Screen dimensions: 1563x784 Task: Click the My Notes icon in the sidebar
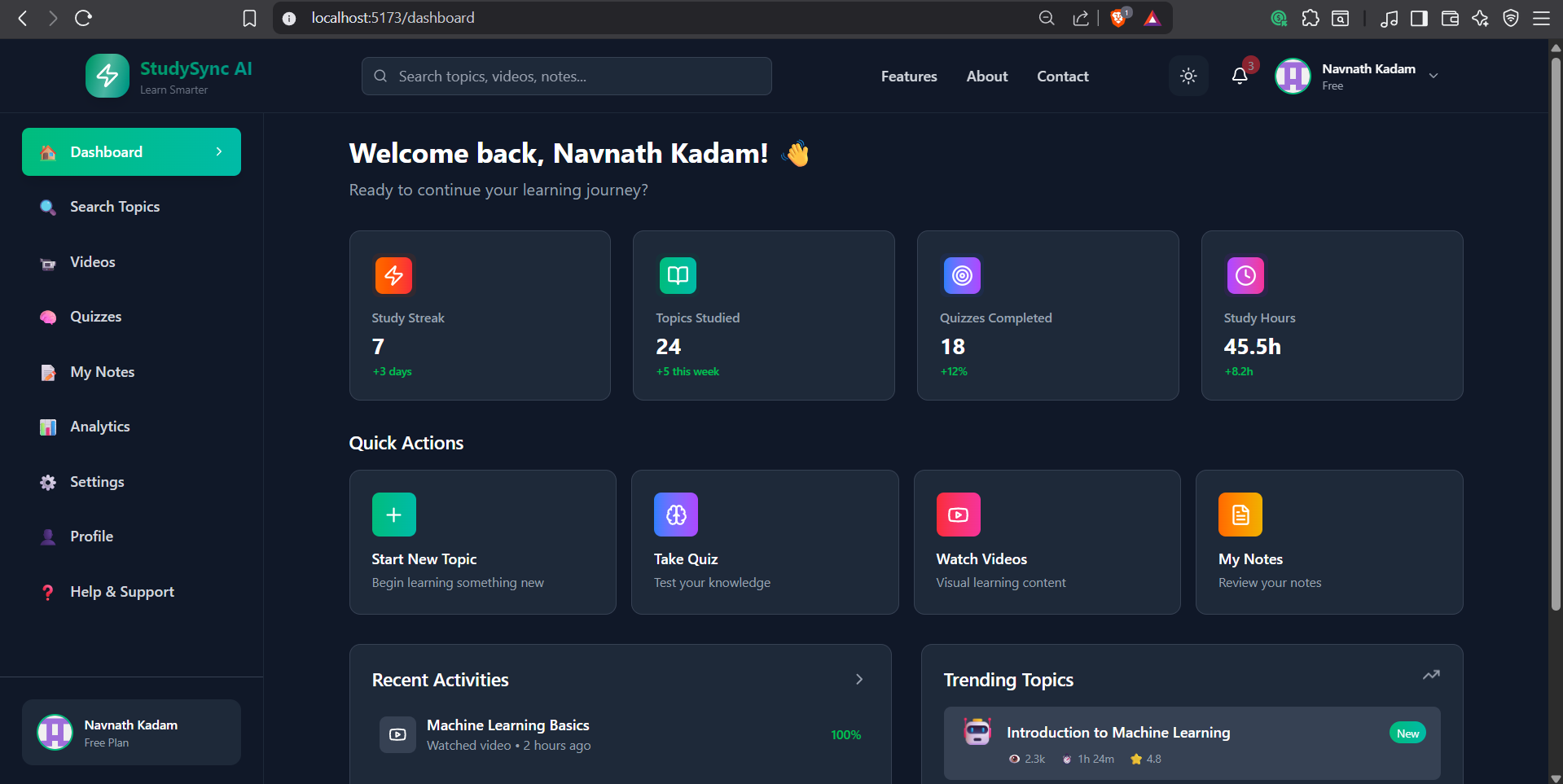coord(48,372)
